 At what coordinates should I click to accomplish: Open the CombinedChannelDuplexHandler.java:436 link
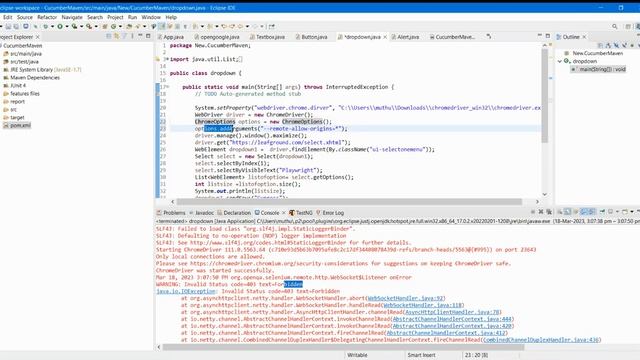[x=541, y=340]
